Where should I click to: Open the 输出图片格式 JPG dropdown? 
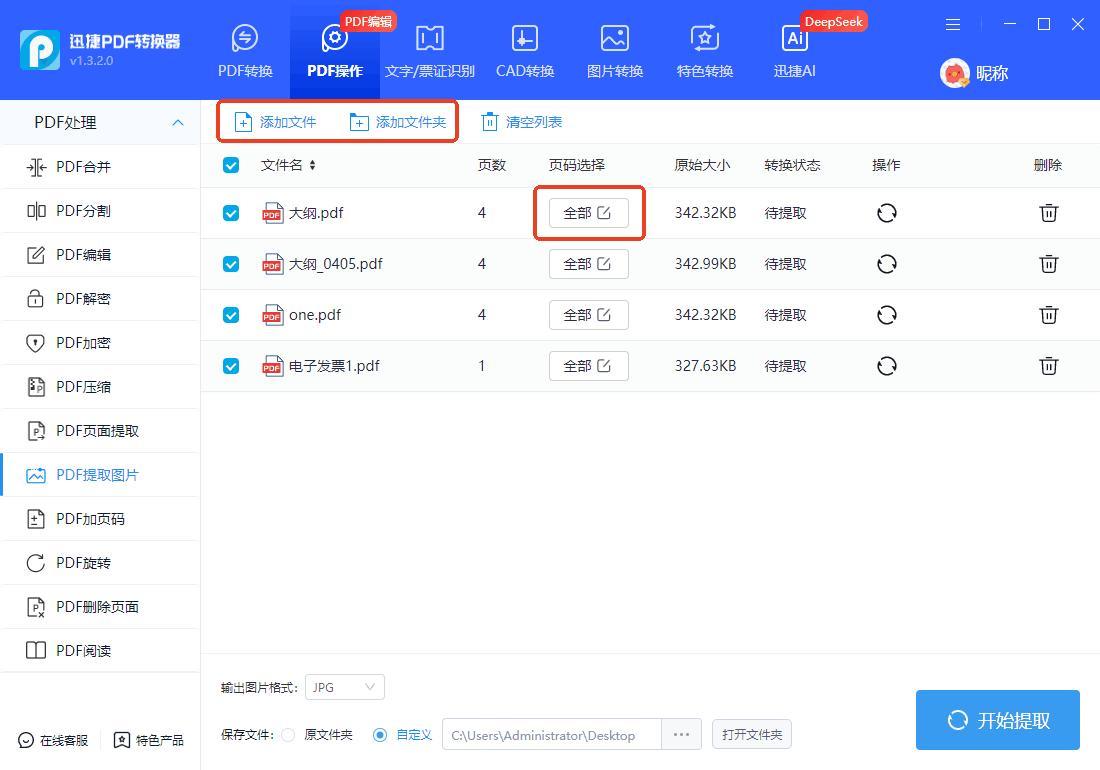click(x=345, y=687)
